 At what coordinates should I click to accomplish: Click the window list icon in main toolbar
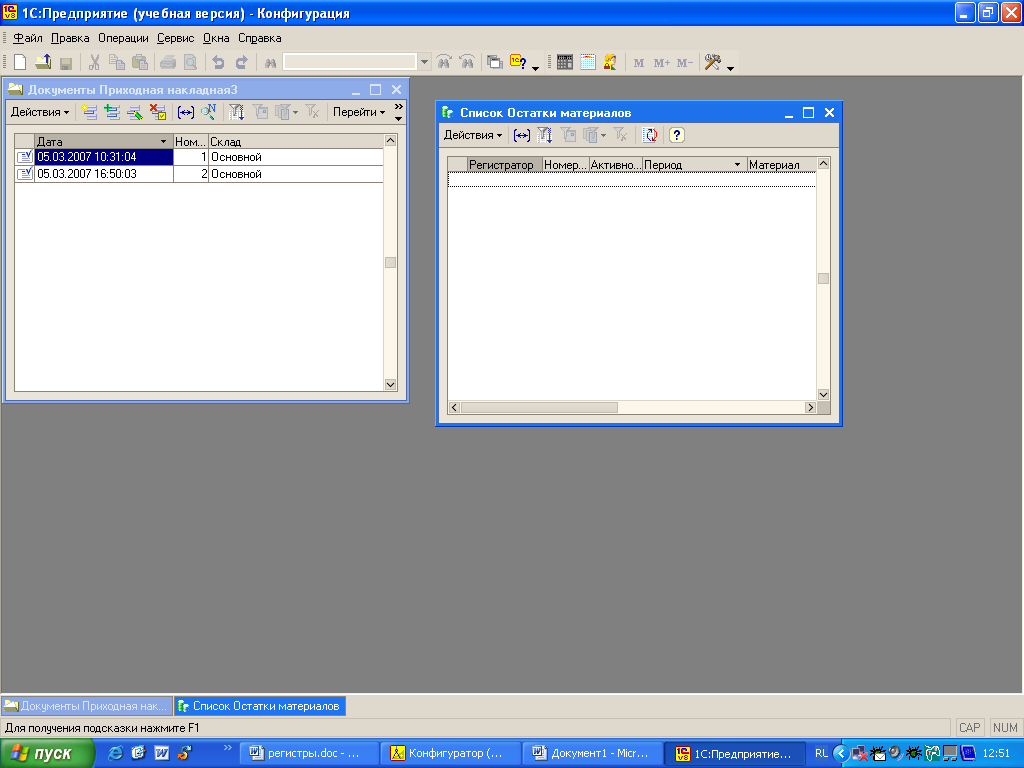[x=495, y=63]
